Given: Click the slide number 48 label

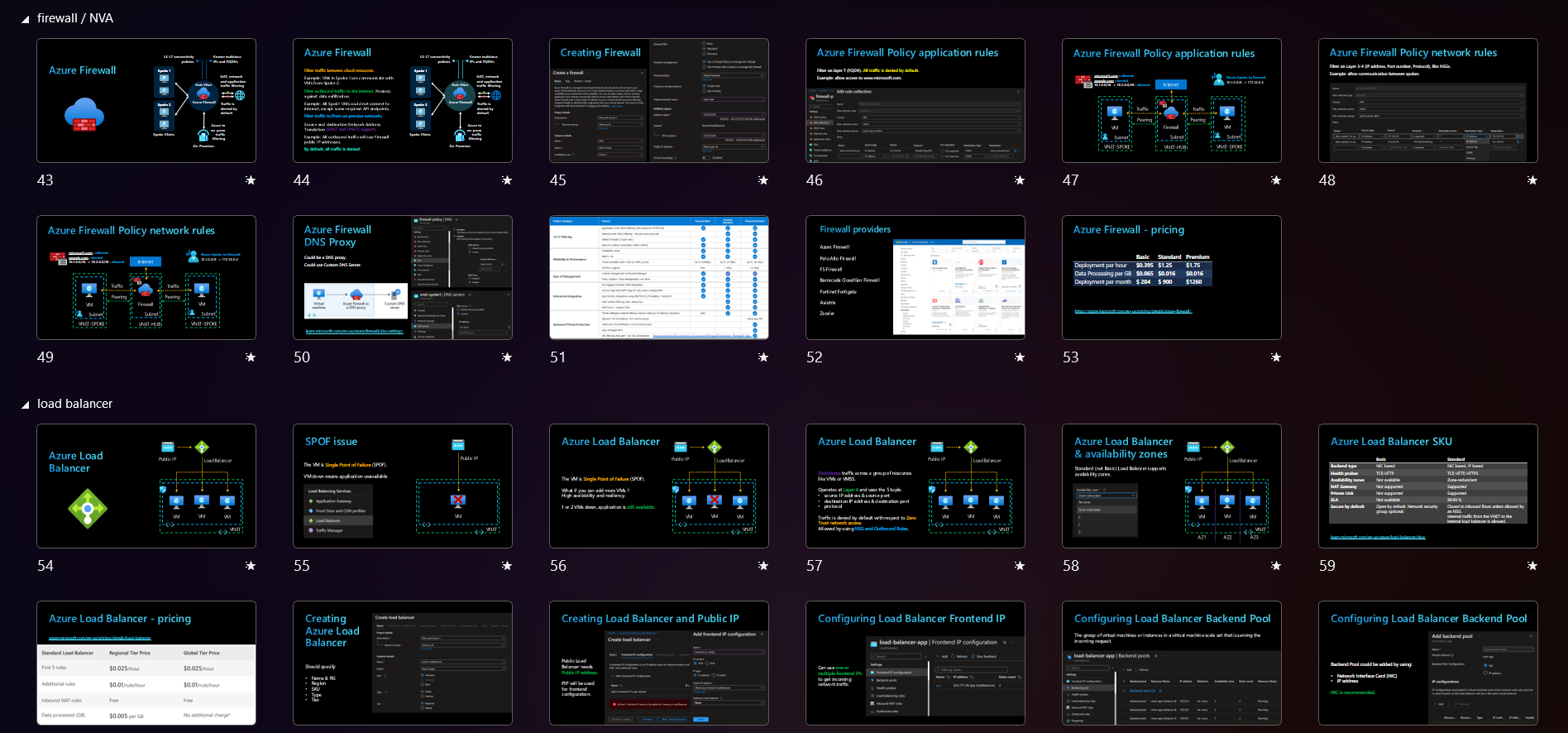Looking at the screenshot, I should [1327, 180].
